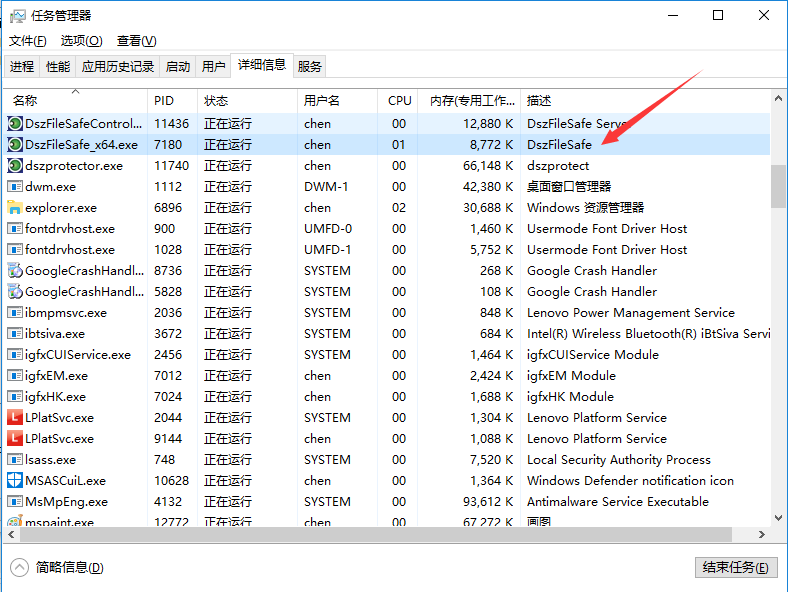Select the explorer.exe row name
Viewport: 788px width, 592px height.
(61, 208)
